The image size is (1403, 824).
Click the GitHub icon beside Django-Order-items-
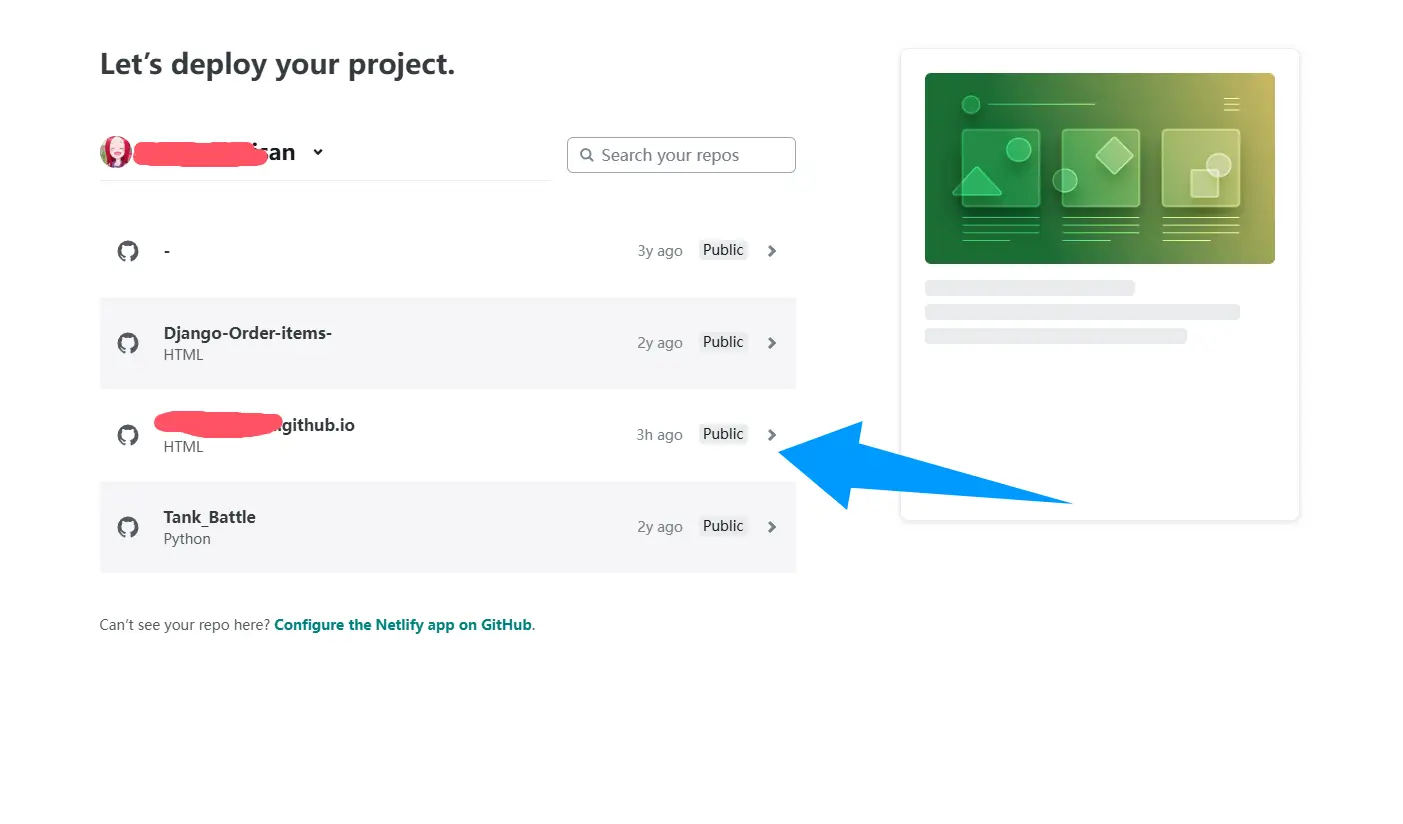pos(128,343)
